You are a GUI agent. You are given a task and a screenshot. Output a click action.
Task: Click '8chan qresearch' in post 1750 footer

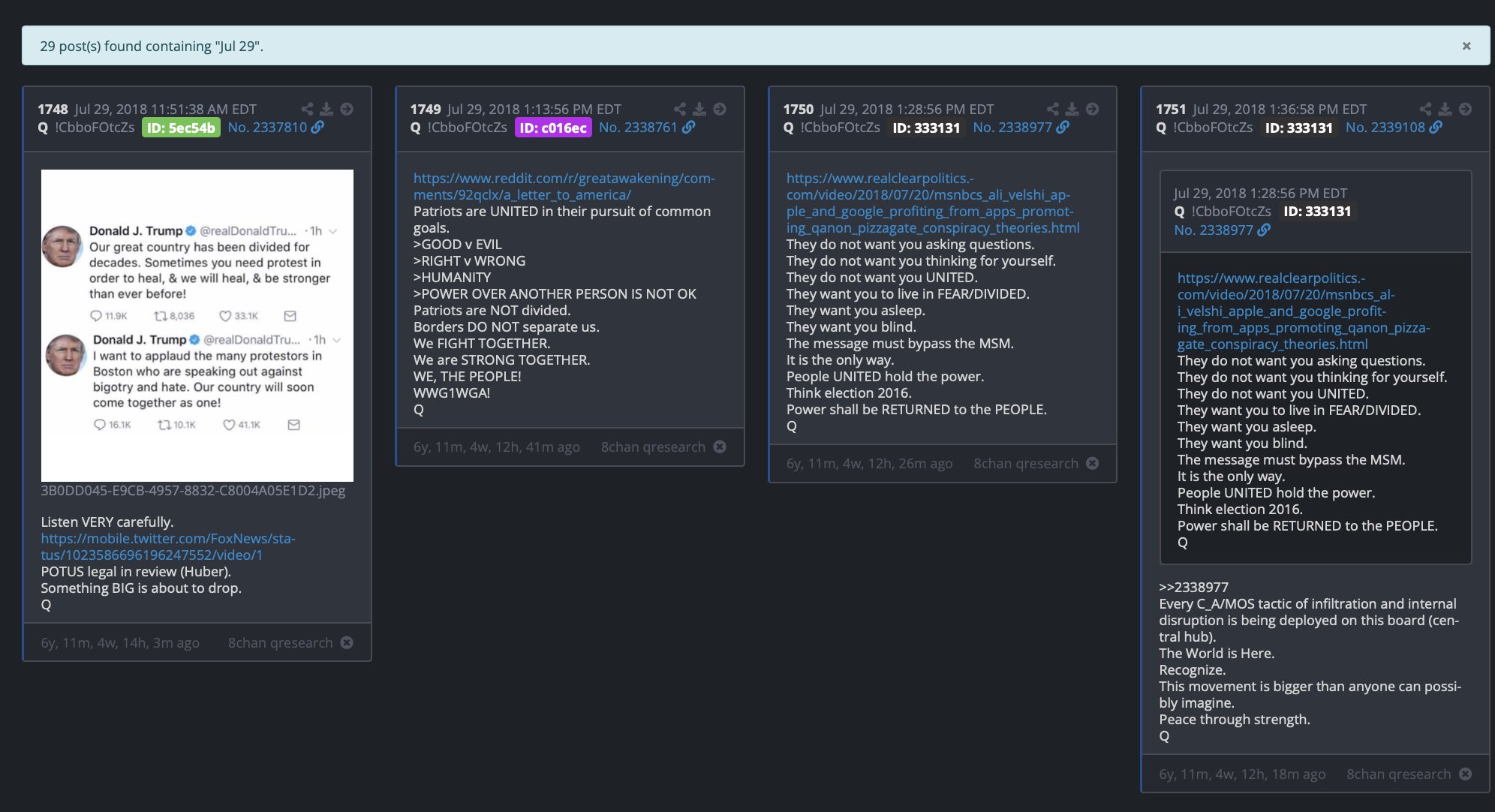click(x=1026, y=463)
